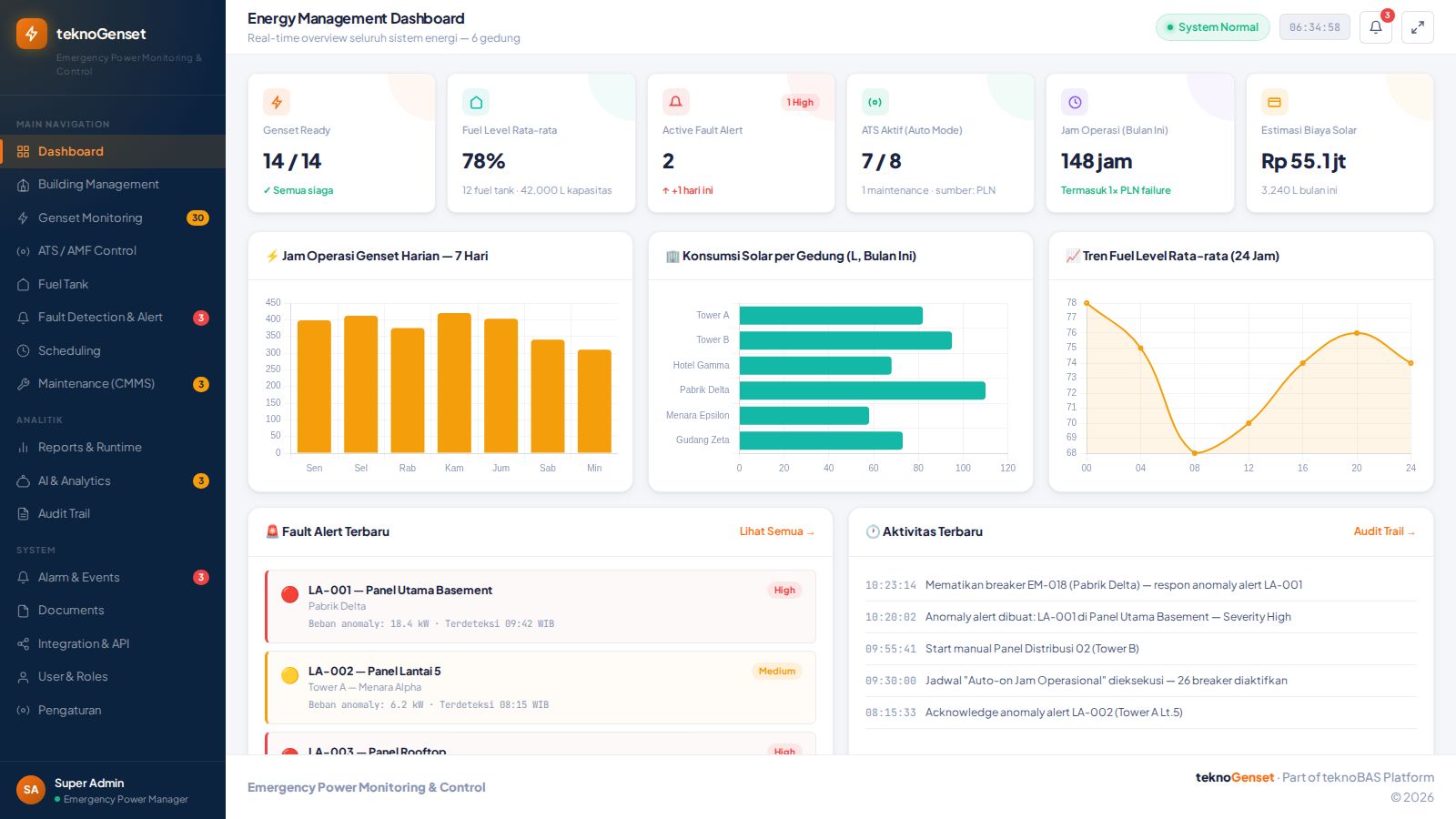Click 'Rp 55.1jt' cost value

[x=1303, y=161]
